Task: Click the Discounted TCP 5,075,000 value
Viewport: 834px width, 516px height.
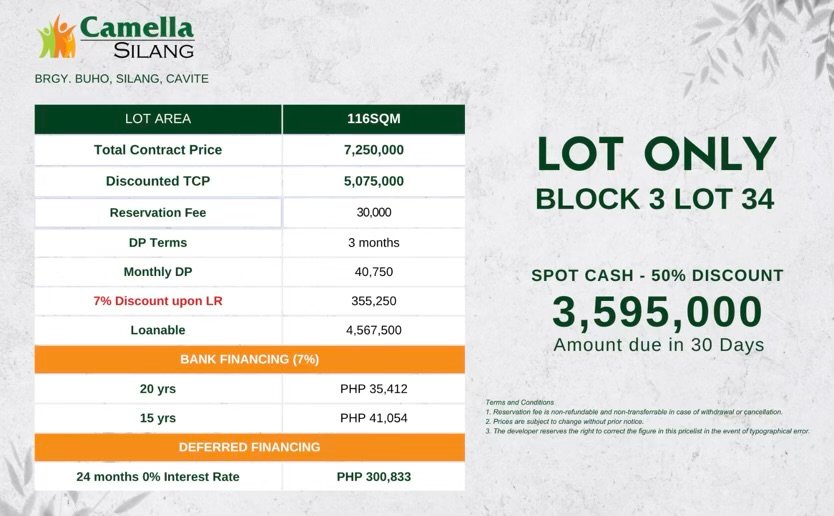Action: pyautogui.click(x=374, y=181)
